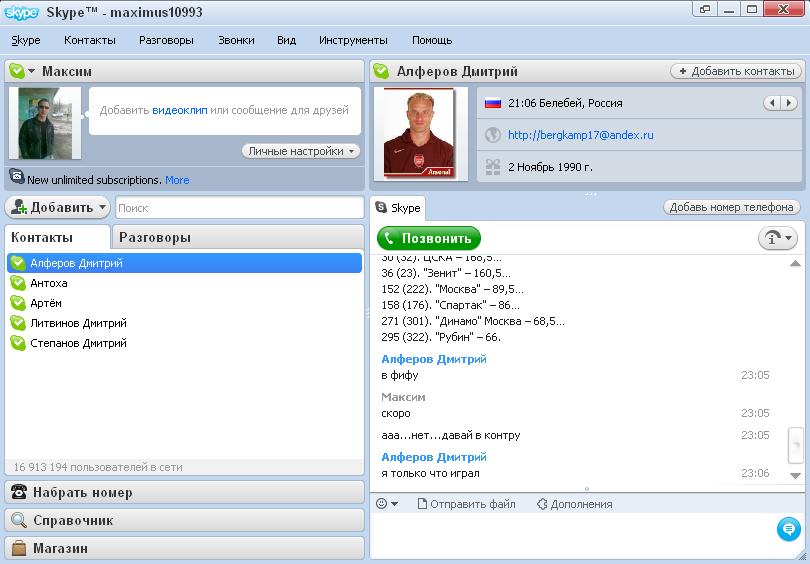Click the Skype logo in title bar
The image size is (810, 564).
point(21,12)
